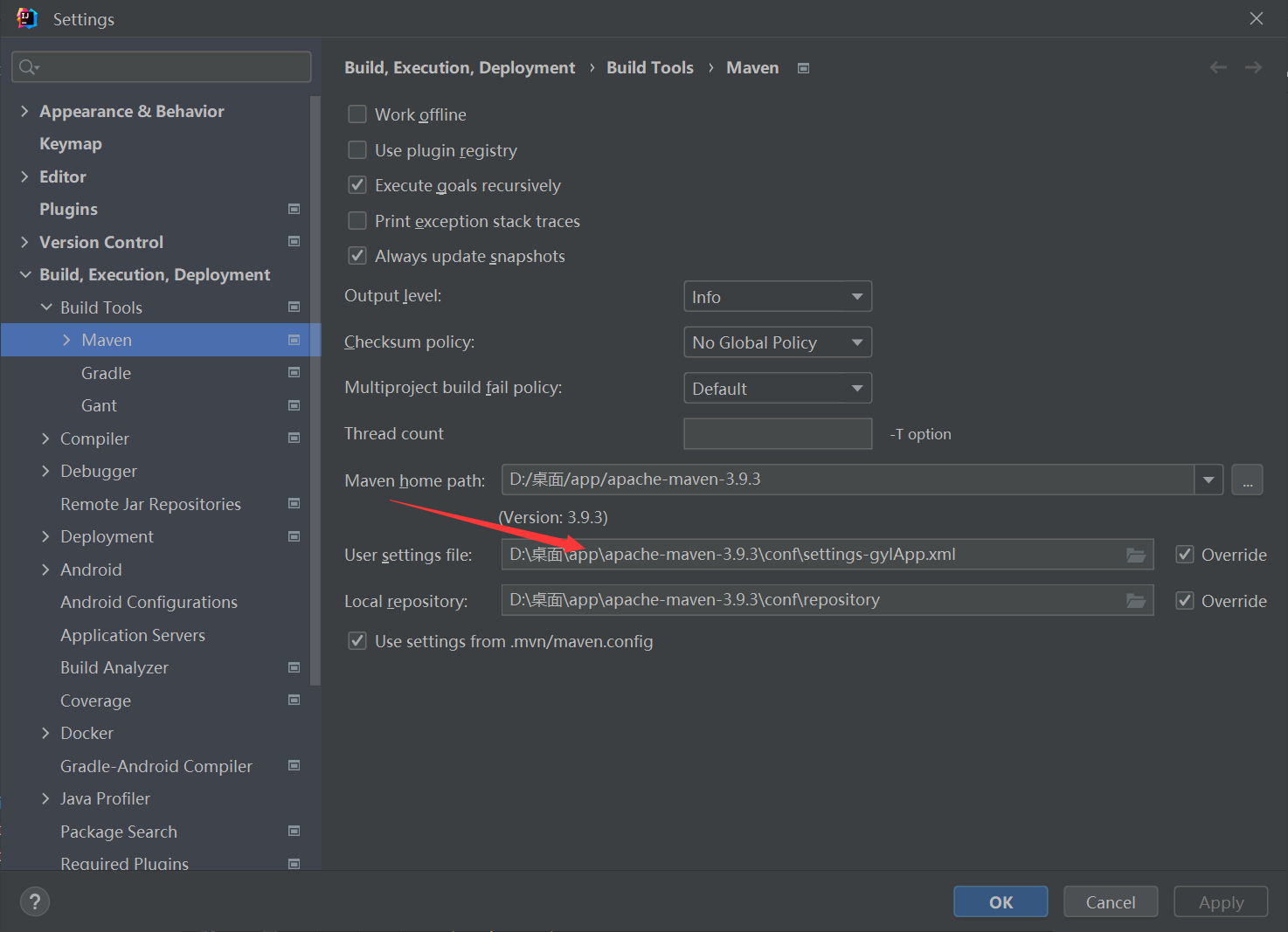
Task: Click the project-level icon on Gant row
Action: coord(294,405)
